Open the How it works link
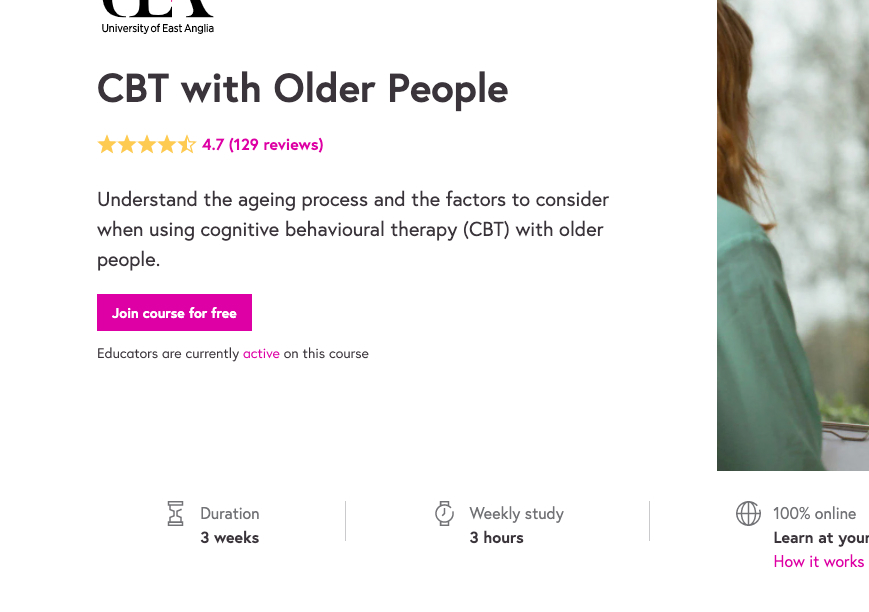Viewport: 869px width, 612px height. pyautogui.click(x=818, y=562)
